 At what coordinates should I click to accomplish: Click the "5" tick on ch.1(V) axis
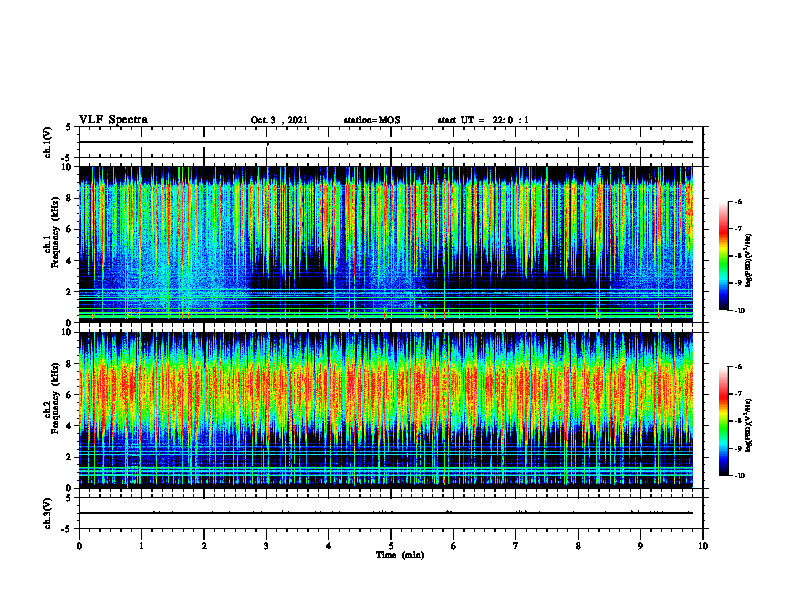(69, 128)
